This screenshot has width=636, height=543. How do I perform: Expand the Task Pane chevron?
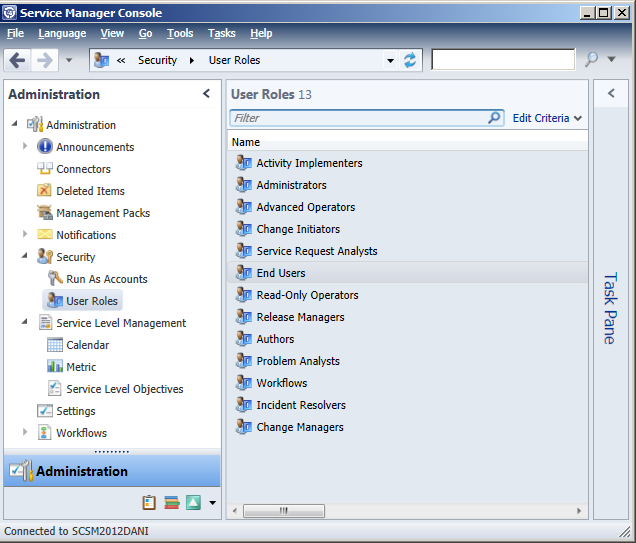click(611, 94)
